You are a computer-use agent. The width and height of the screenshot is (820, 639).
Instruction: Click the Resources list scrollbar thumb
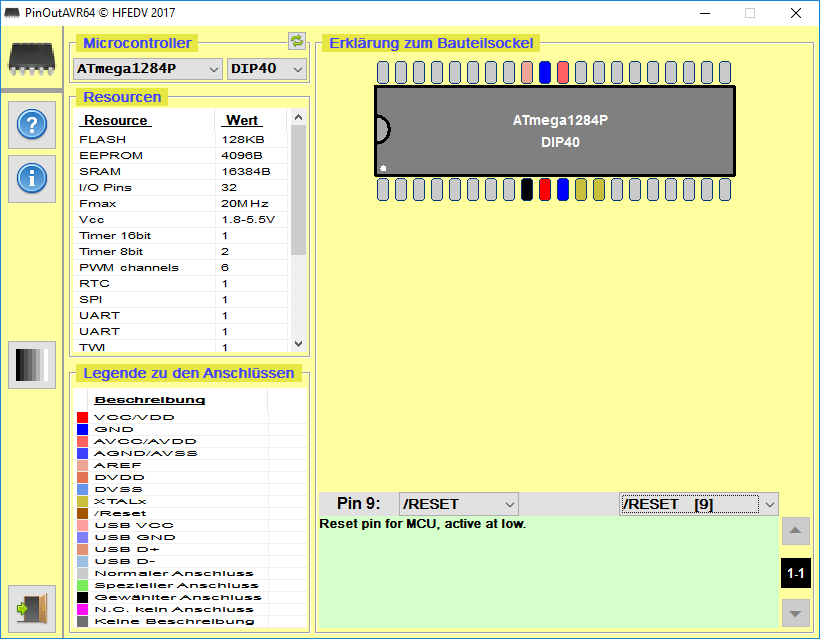tap(299, 190)
